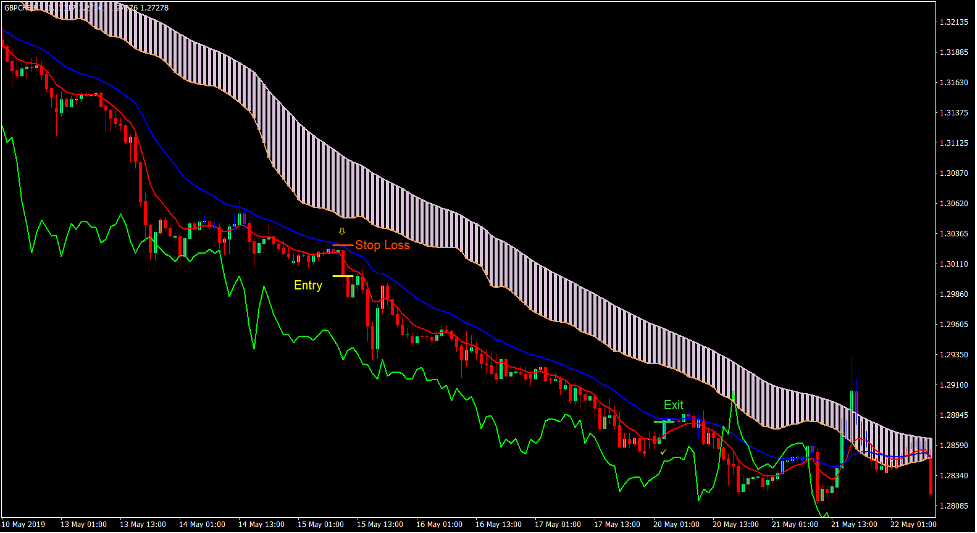Click the green Exit text label
This screenshot has width=977, height=533.
tap(674, 405)
